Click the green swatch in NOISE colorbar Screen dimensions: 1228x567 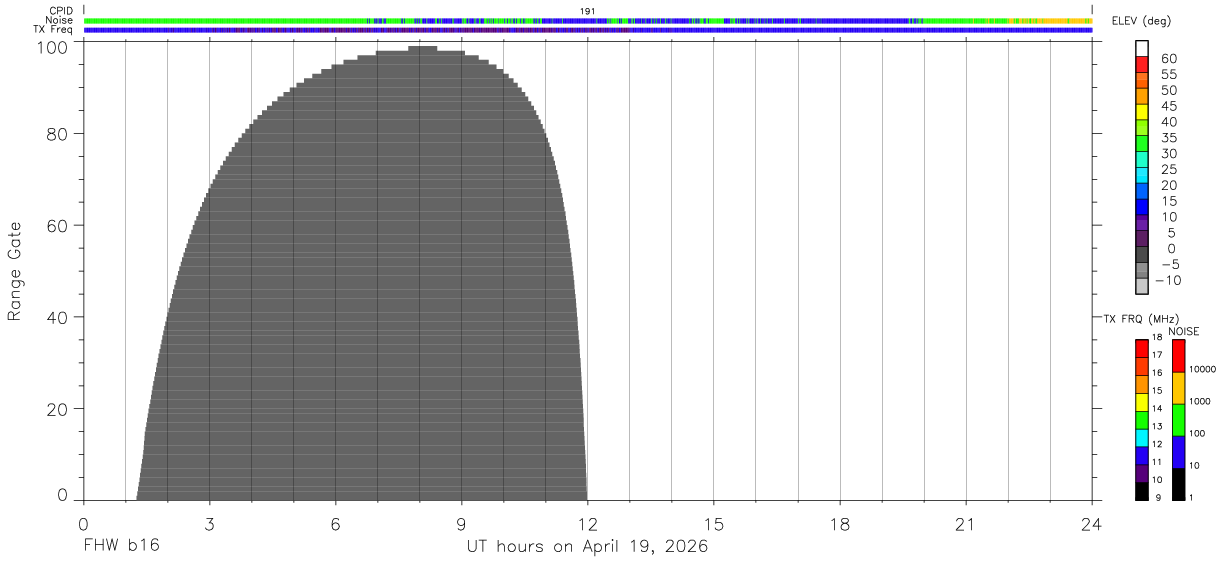1178,420
